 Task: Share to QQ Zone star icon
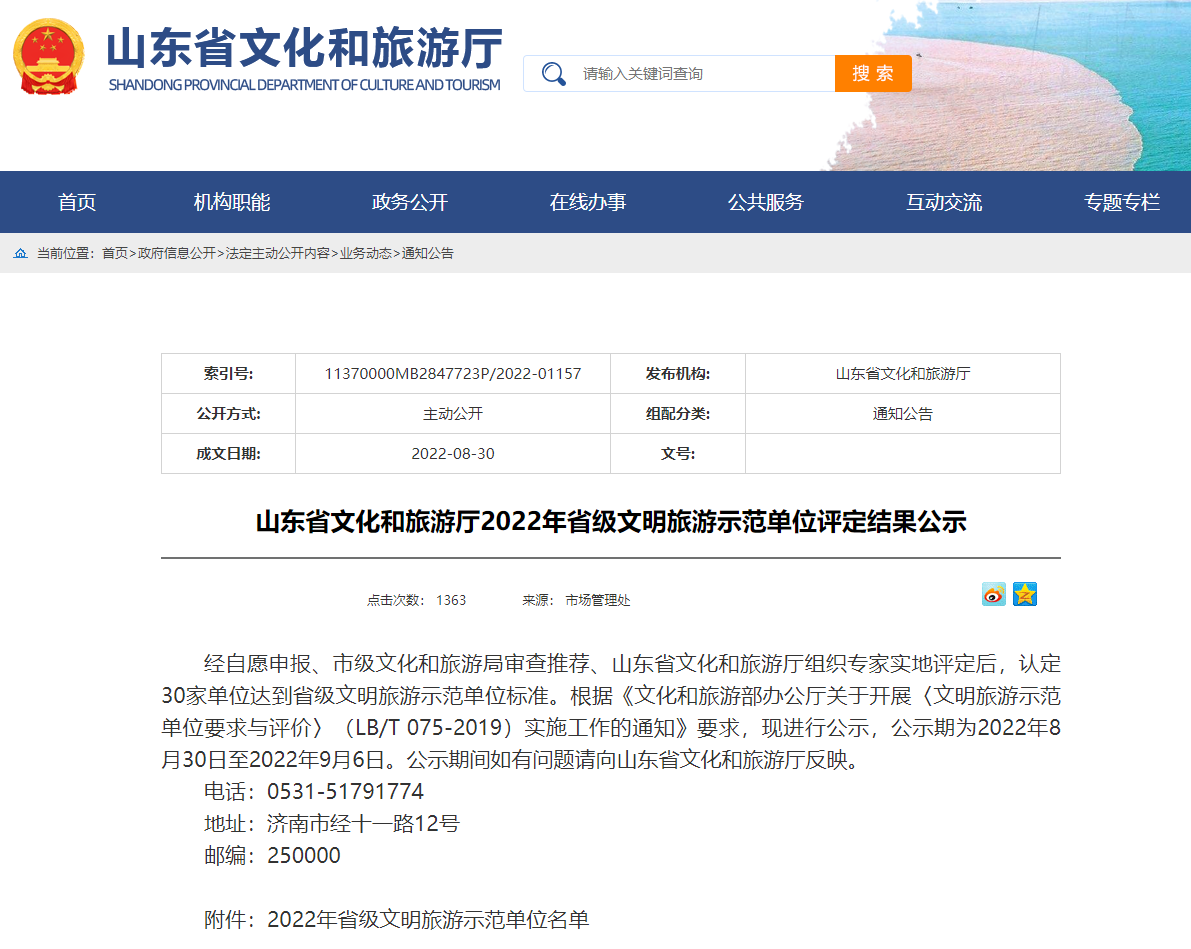pos(1025,594)
